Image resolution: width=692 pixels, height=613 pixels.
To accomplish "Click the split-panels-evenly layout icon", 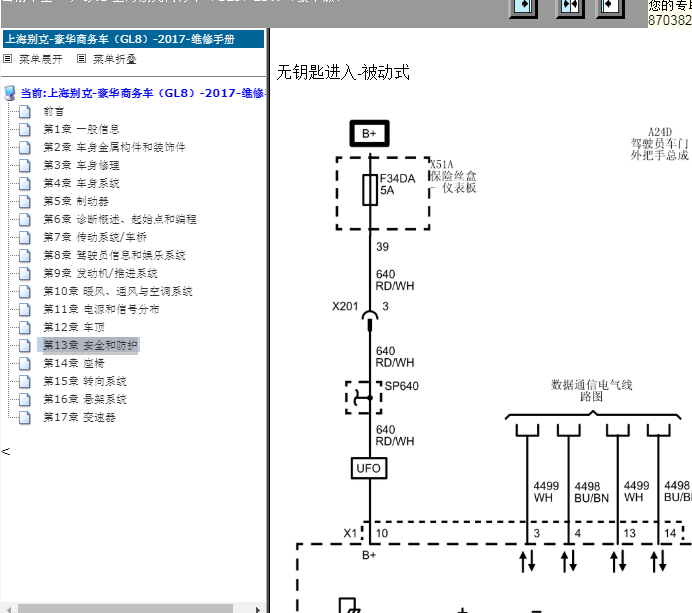I will (569, 7).
